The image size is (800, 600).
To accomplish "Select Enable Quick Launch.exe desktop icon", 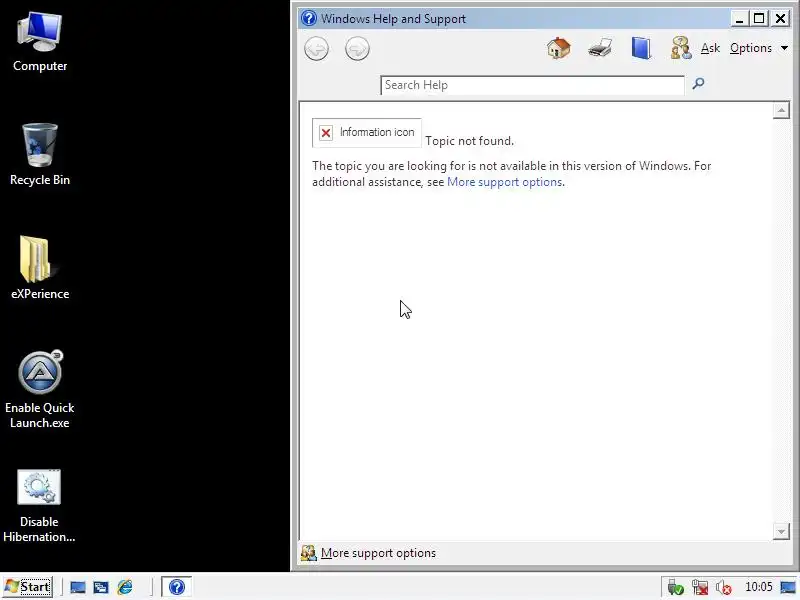I will pyautogui.click(x=40, y=389).
